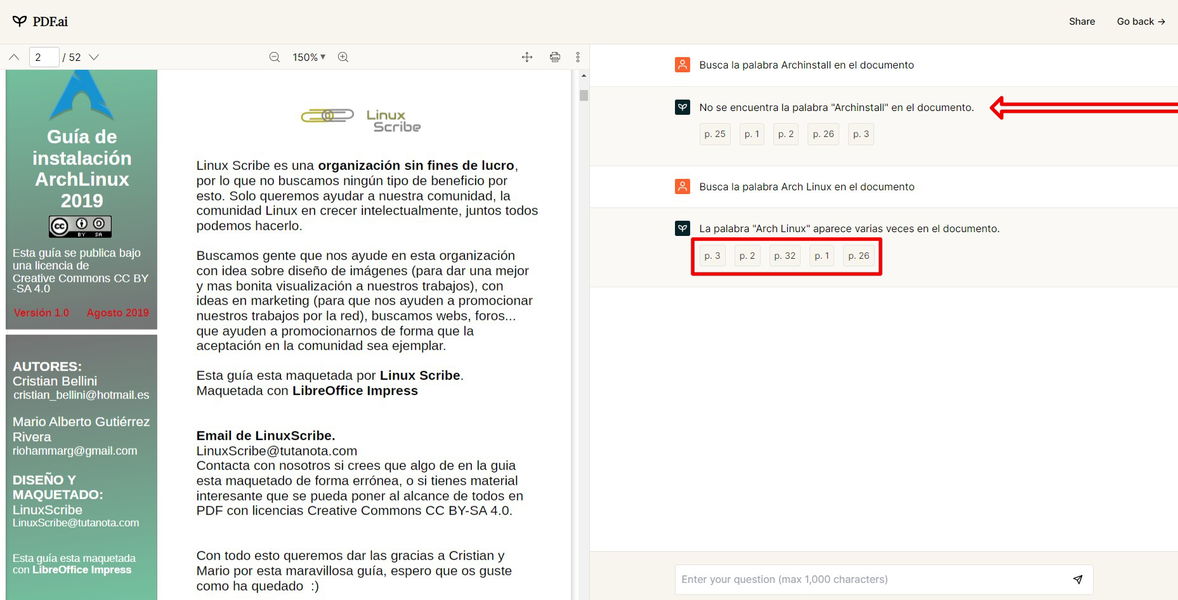Screen dimensions: 1178x600
Task: Click LinuxScribe@tutanota.com under Email de LinuxScribe
Action: coord(276,451)
